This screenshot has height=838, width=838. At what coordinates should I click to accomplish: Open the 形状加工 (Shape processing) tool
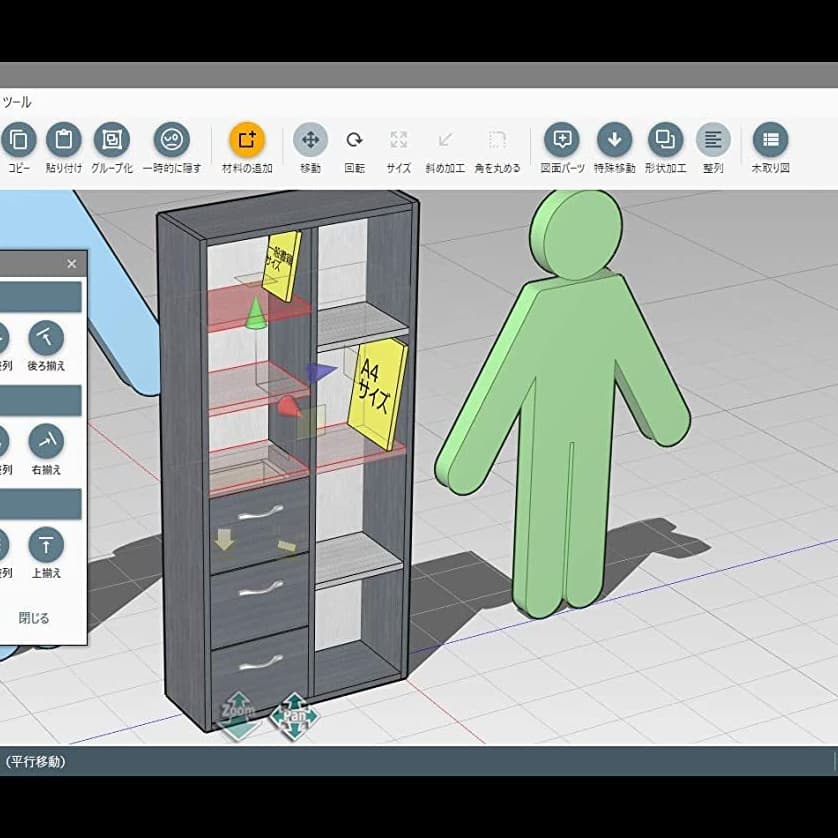coord(664,140)
